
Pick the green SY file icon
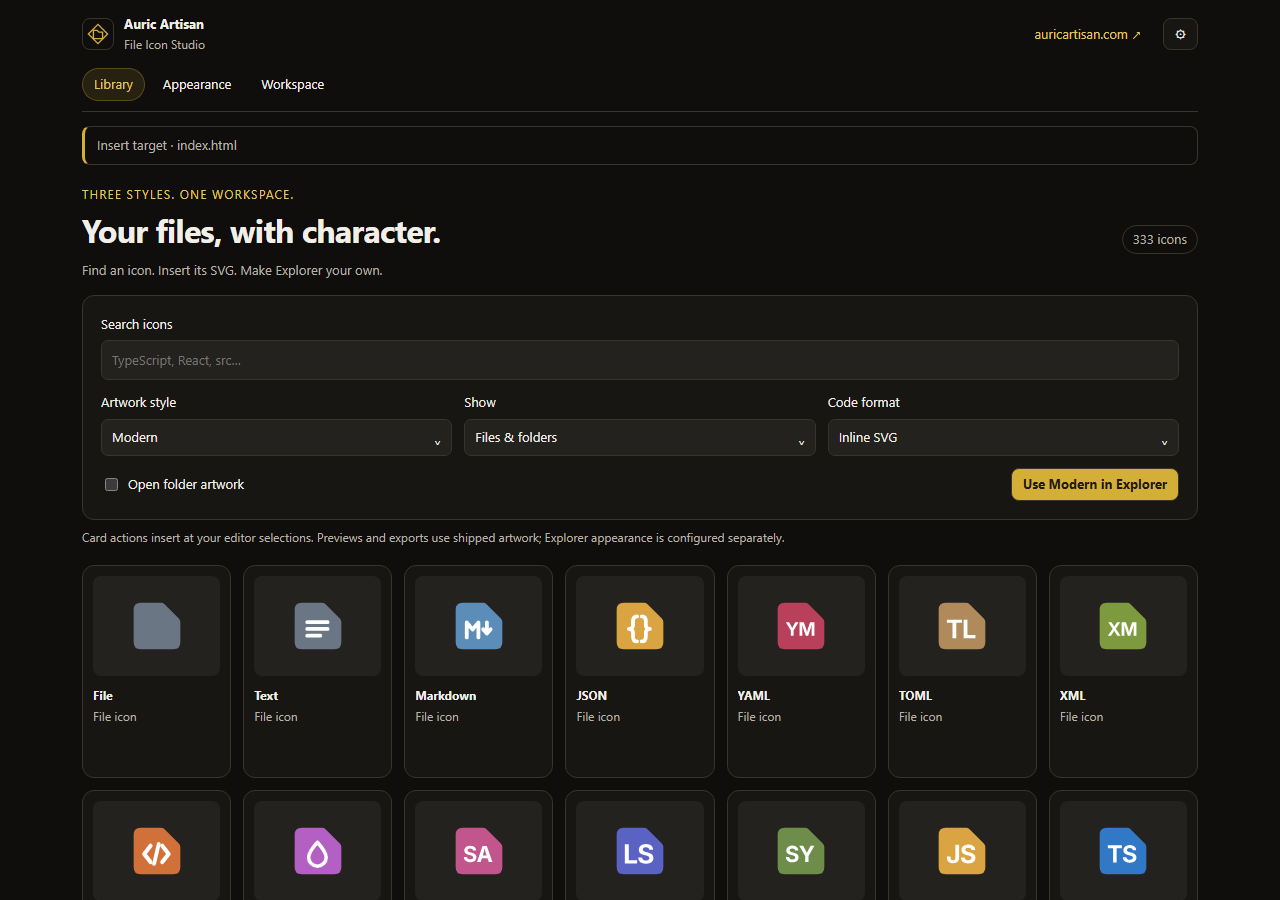point(801,851)
